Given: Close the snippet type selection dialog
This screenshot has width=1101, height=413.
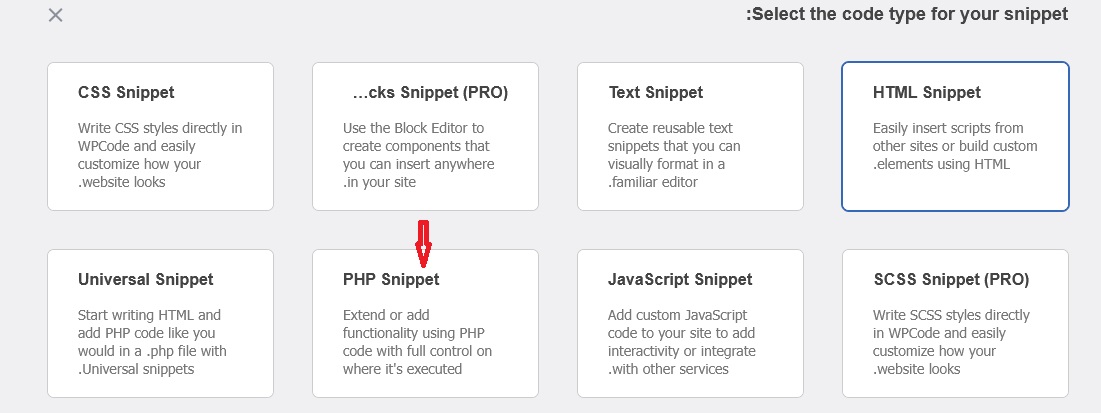Looking at the screenshot, I should [x=56, y=15].
